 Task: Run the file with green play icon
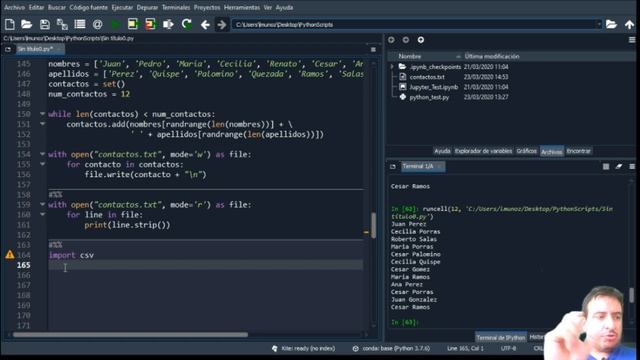tap(116, 24)
